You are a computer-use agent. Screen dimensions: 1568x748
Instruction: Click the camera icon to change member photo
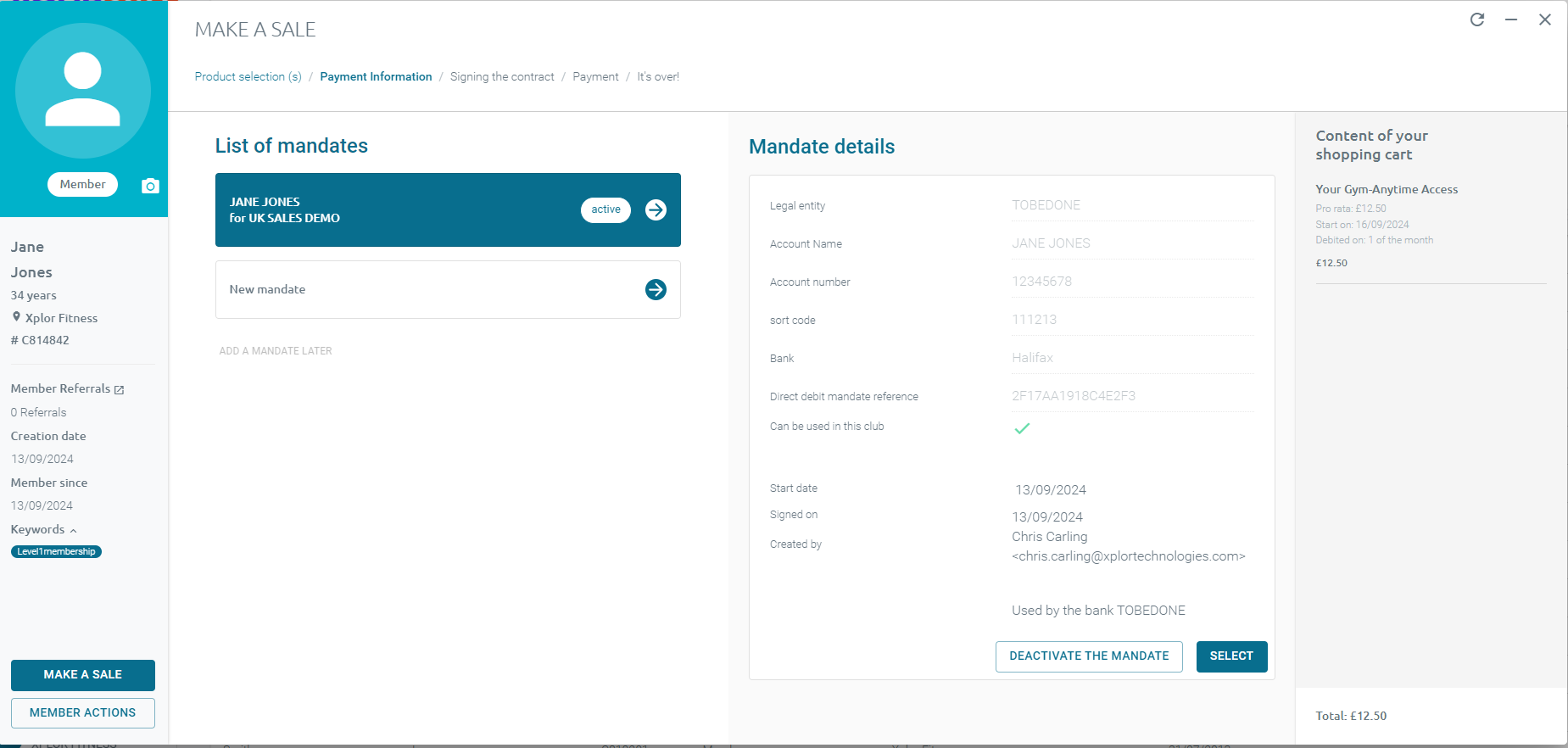[x=150, y=186]
